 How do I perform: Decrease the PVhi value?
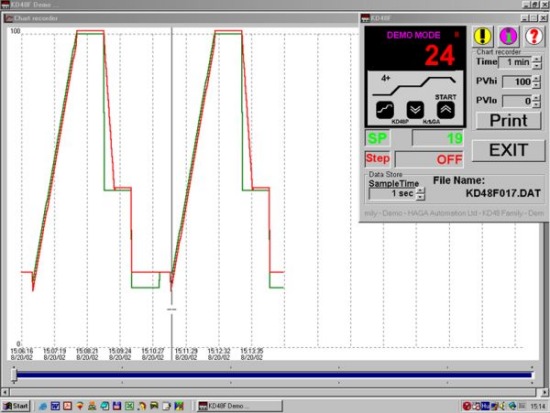pos(536,85)
